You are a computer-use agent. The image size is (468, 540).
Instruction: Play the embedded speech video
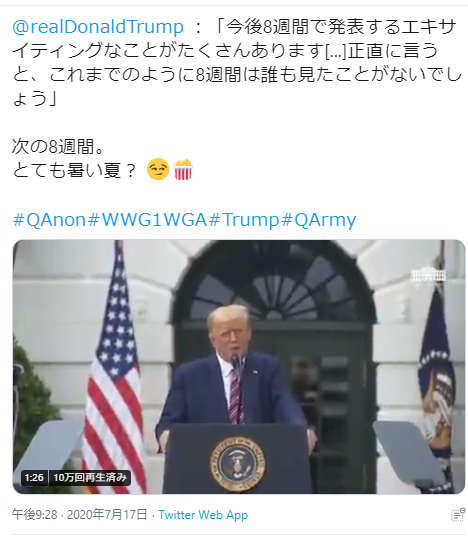click(239, 367)
